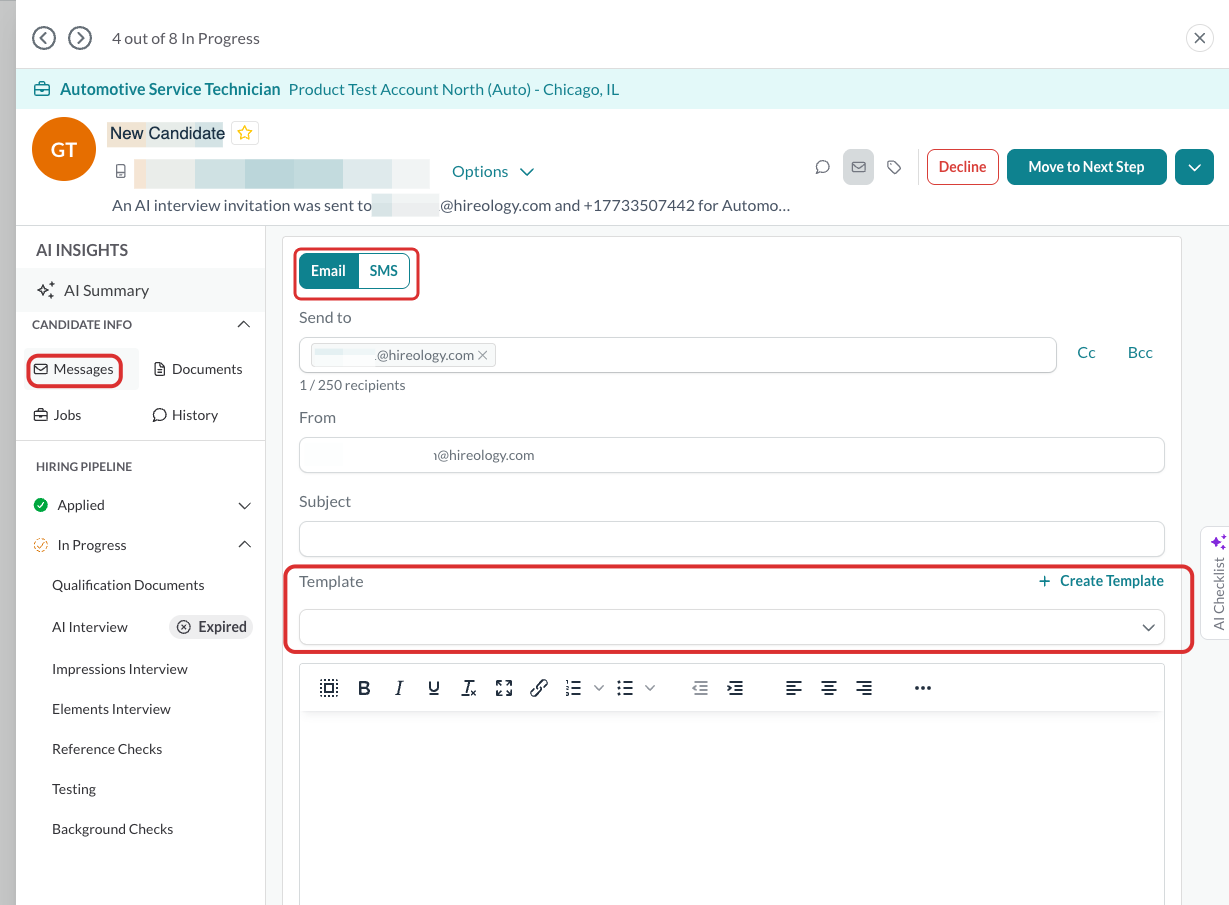Clear text formatting in editor
This screenshot has width=1229, height=905.
(469, 688)
